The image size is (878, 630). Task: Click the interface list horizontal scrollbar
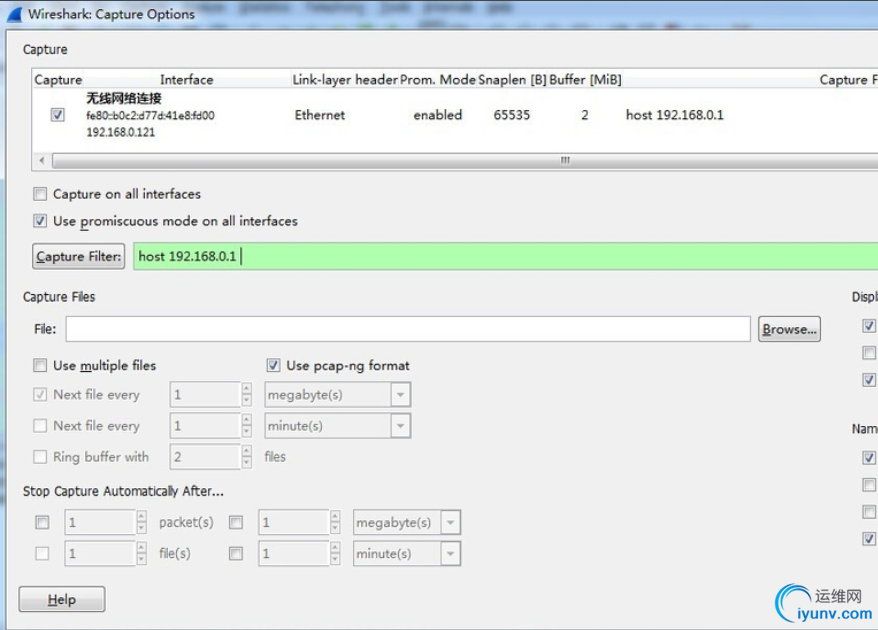tap(465, 161)
